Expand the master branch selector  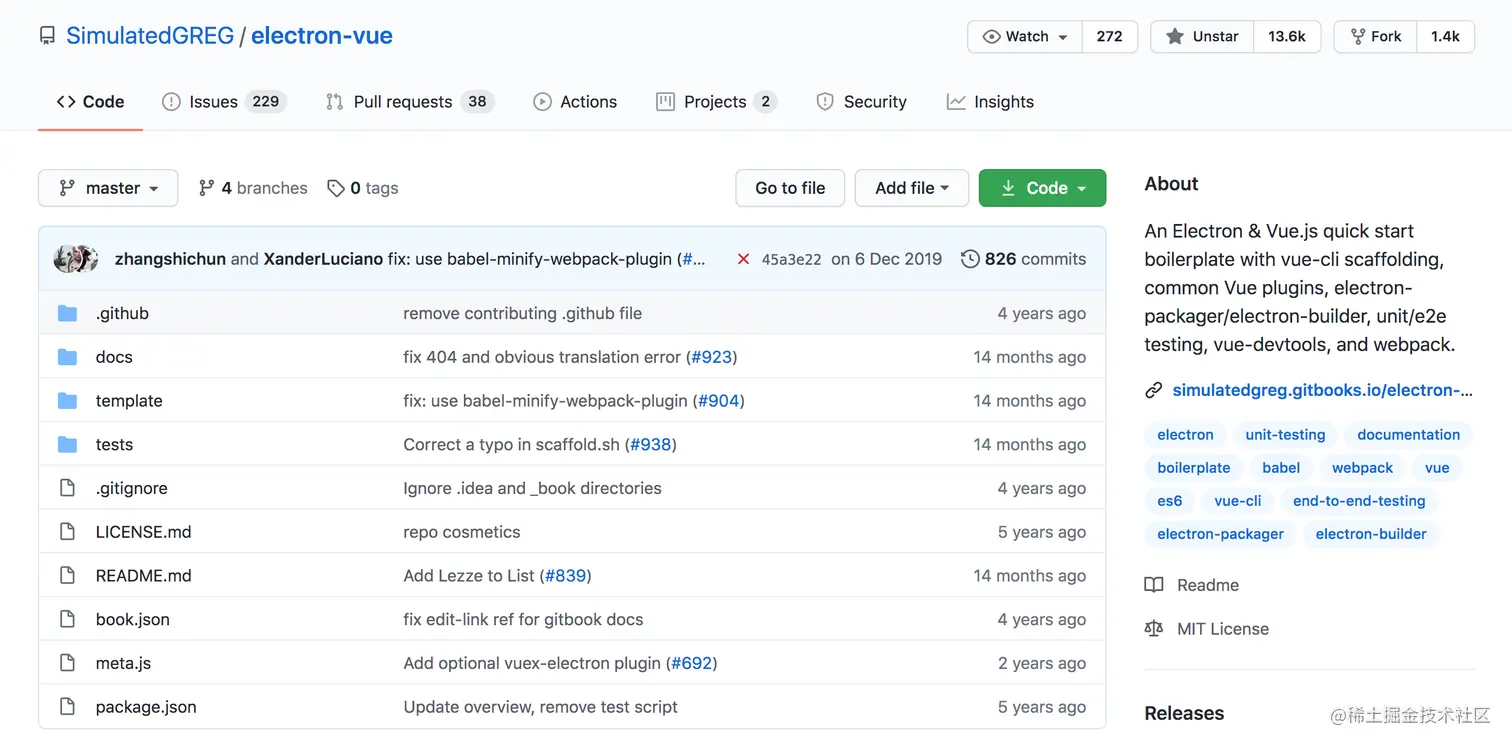coord(108,188)
